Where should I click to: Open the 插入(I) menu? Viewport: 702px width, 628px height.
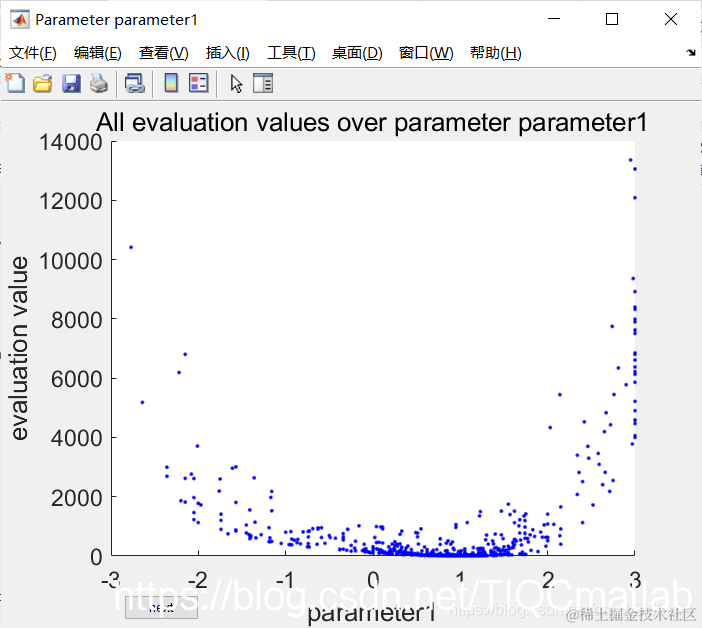[227, 53]
